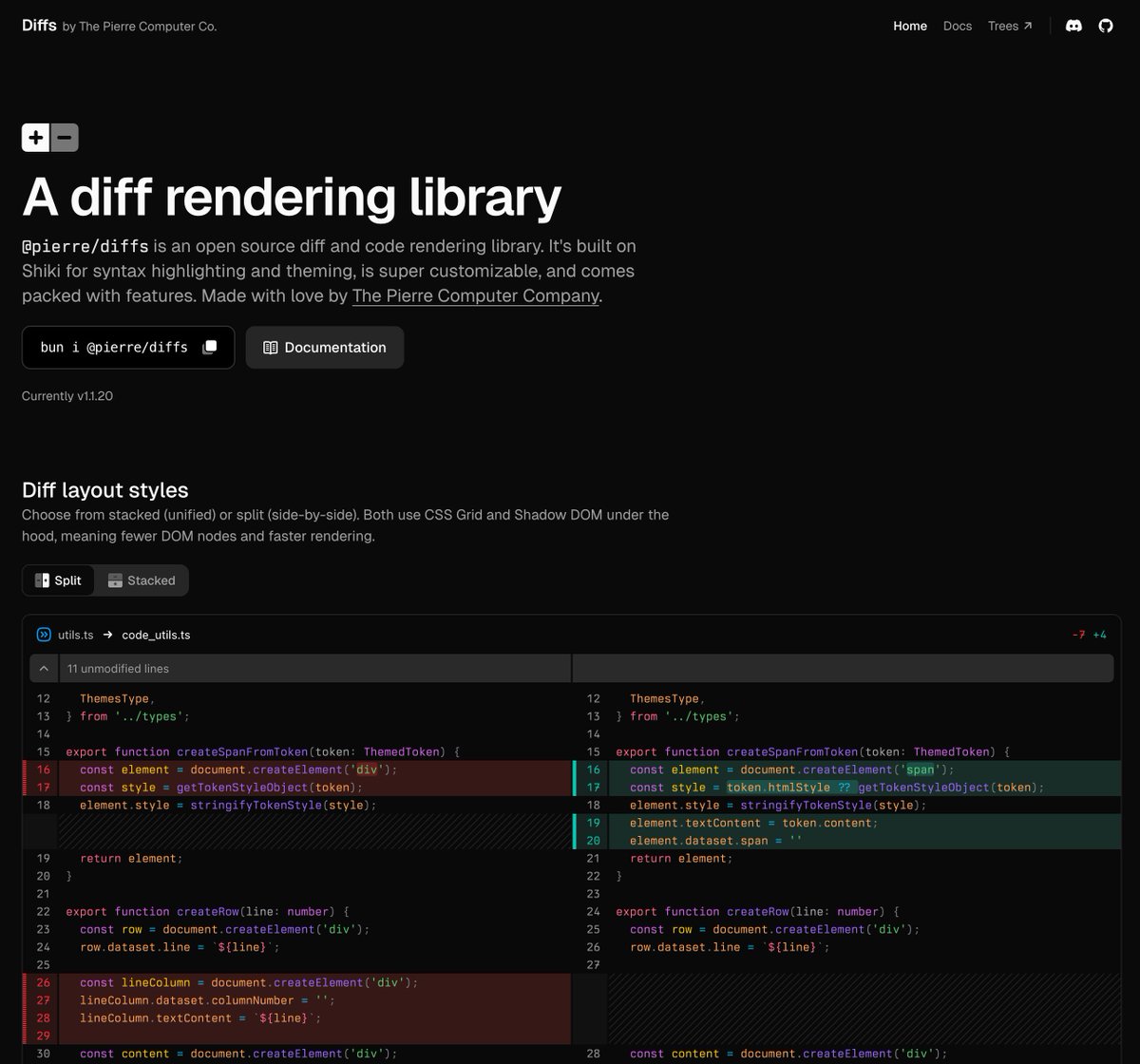Click 'A diff rendering library' headline

[292, 198]
